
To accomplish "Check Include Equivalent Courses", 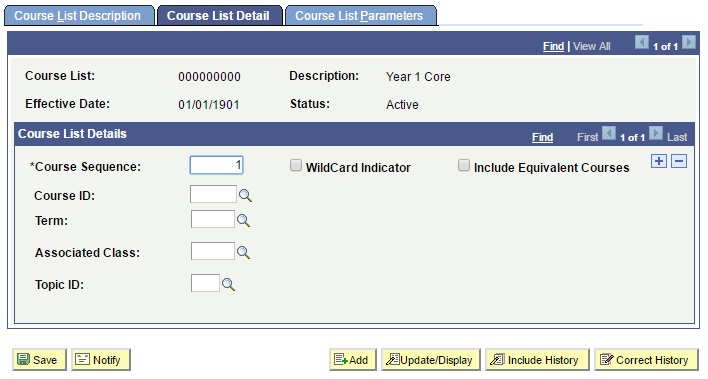I will point(464,165).
